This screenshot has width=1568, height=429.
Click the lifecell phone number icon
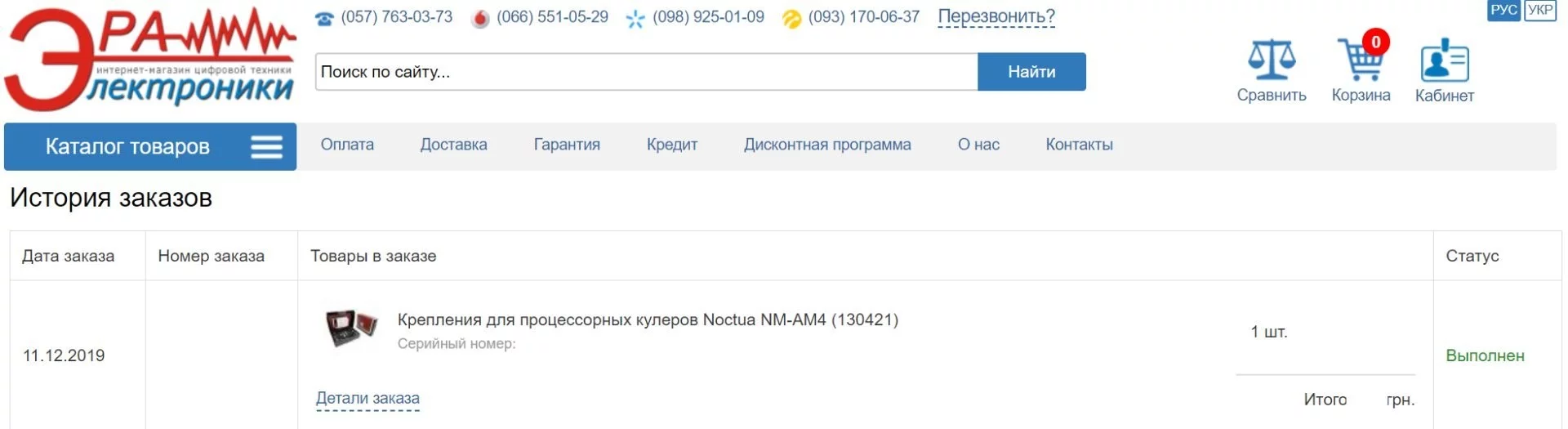click(x=791, y=18)
